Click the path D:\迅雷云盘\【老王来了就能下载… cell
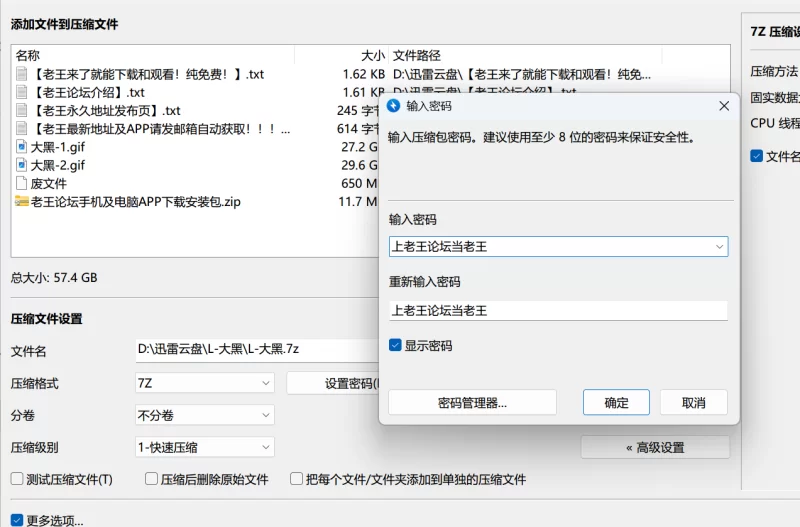This screenshot has height=527, width=800. [521, 74]
